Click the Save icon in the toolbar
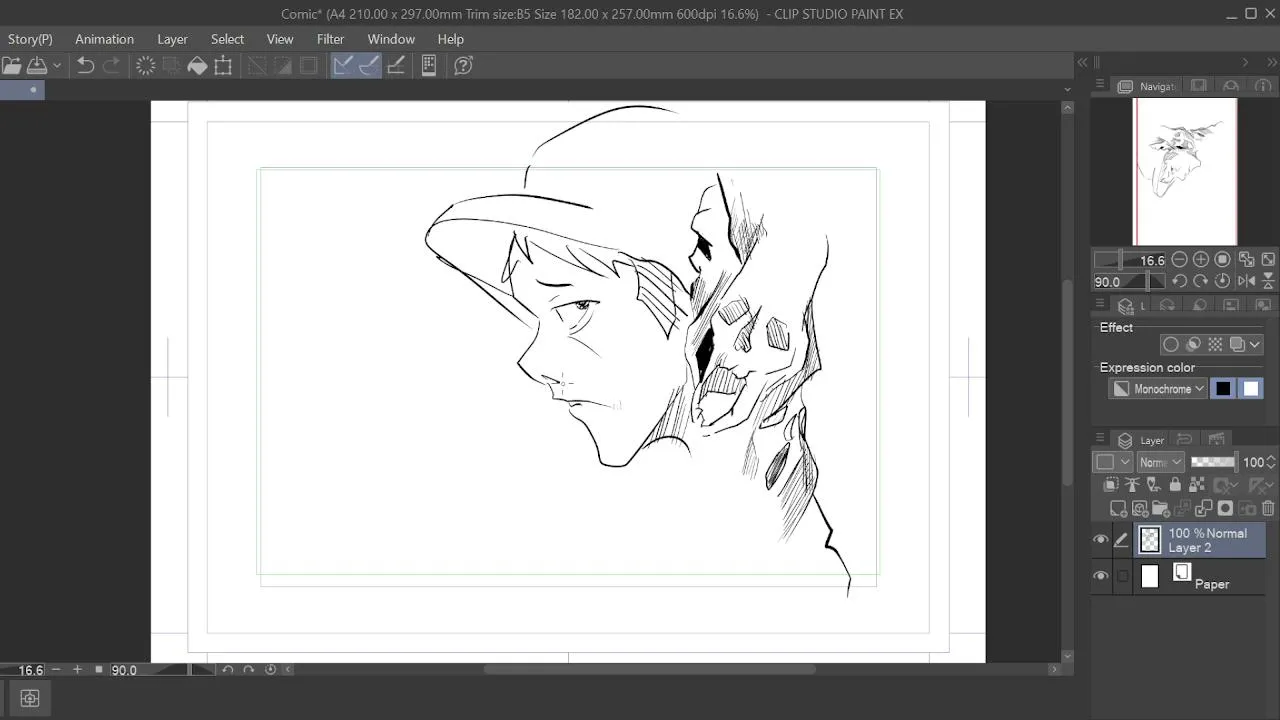Image resolution: width=1280 pixels, height=720 pixels. tap(37, 66)
